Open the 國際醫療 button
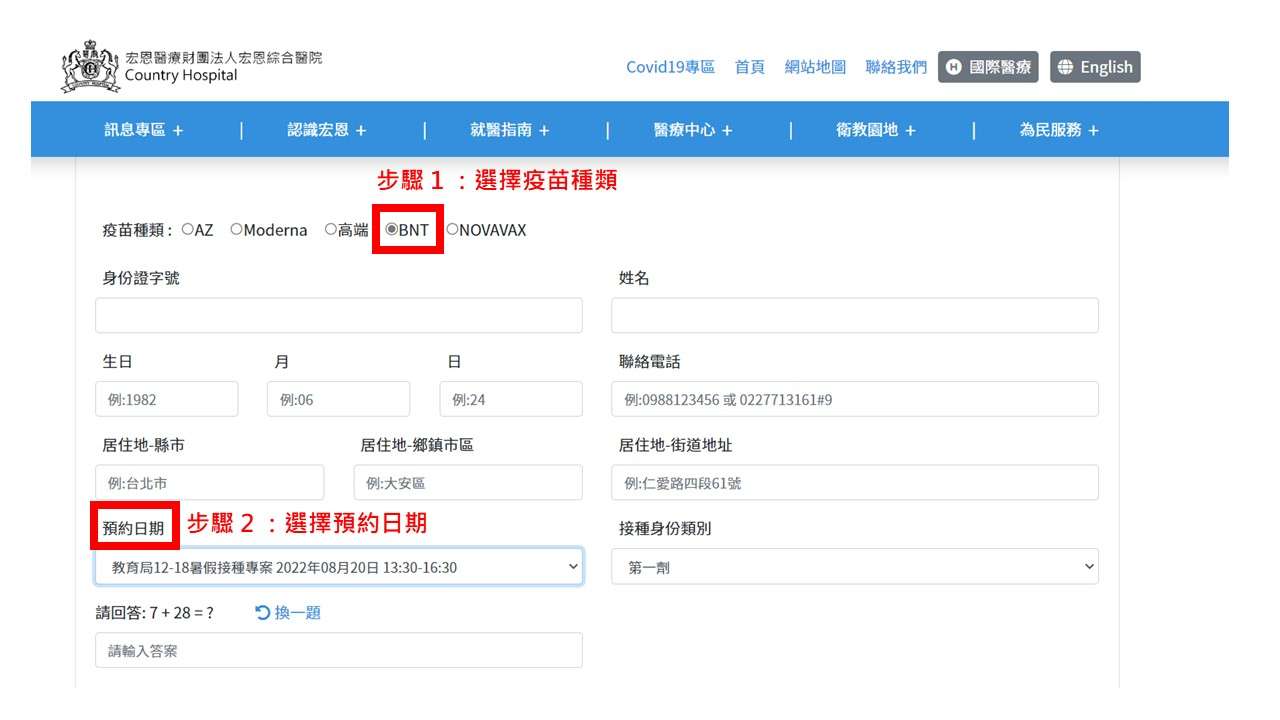 click(x=988, y=67)
